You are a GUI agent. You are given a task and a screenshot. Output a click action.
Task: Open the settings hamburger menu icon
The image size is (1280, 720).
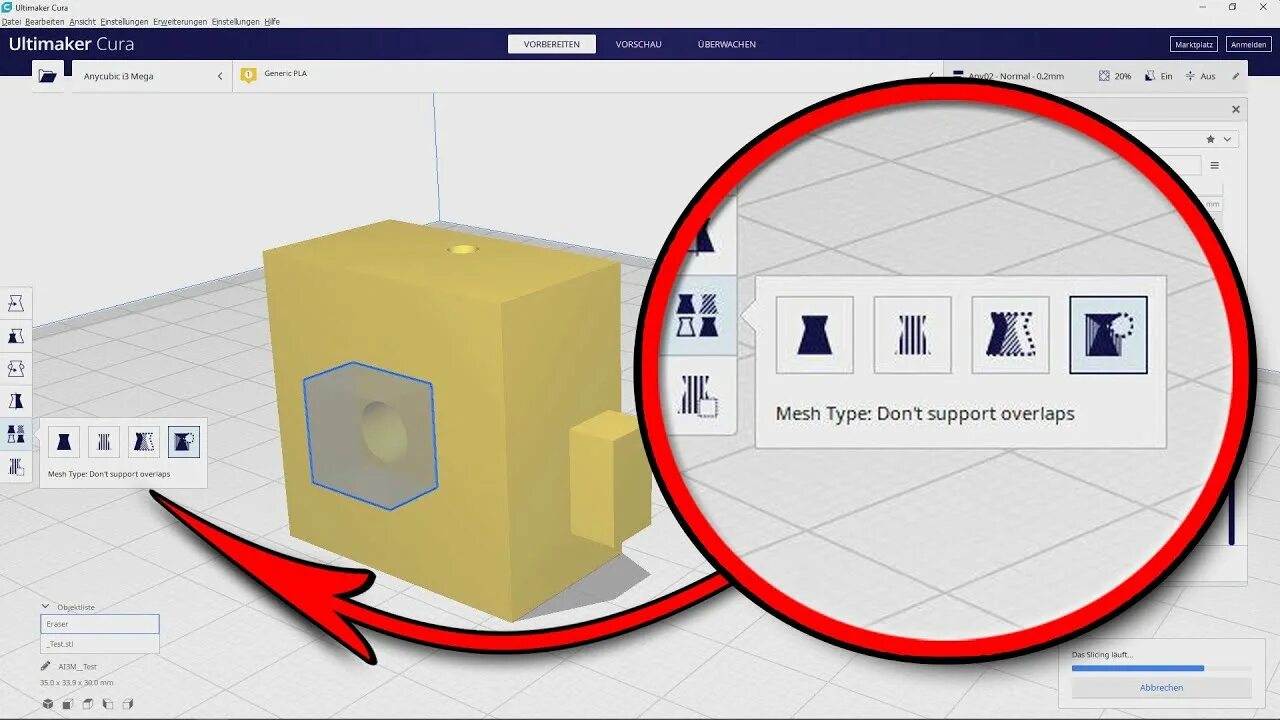[1215, 166]
